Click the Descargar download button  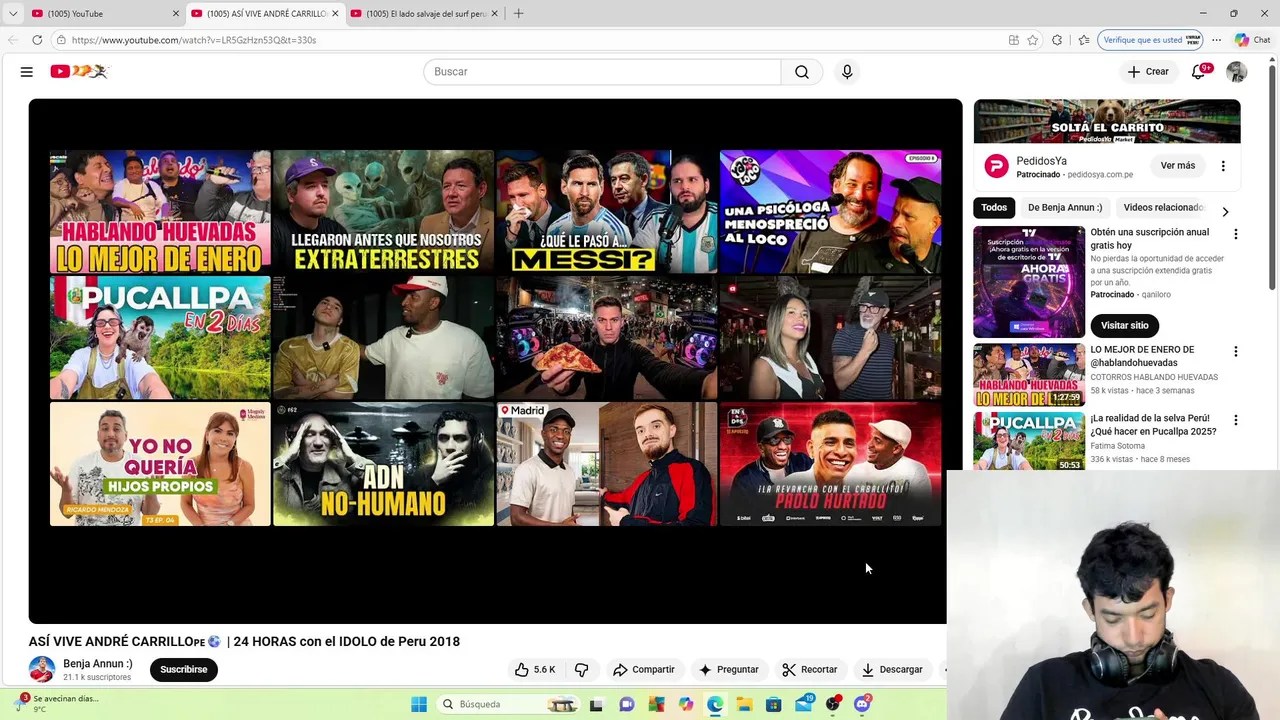point(892,670)
